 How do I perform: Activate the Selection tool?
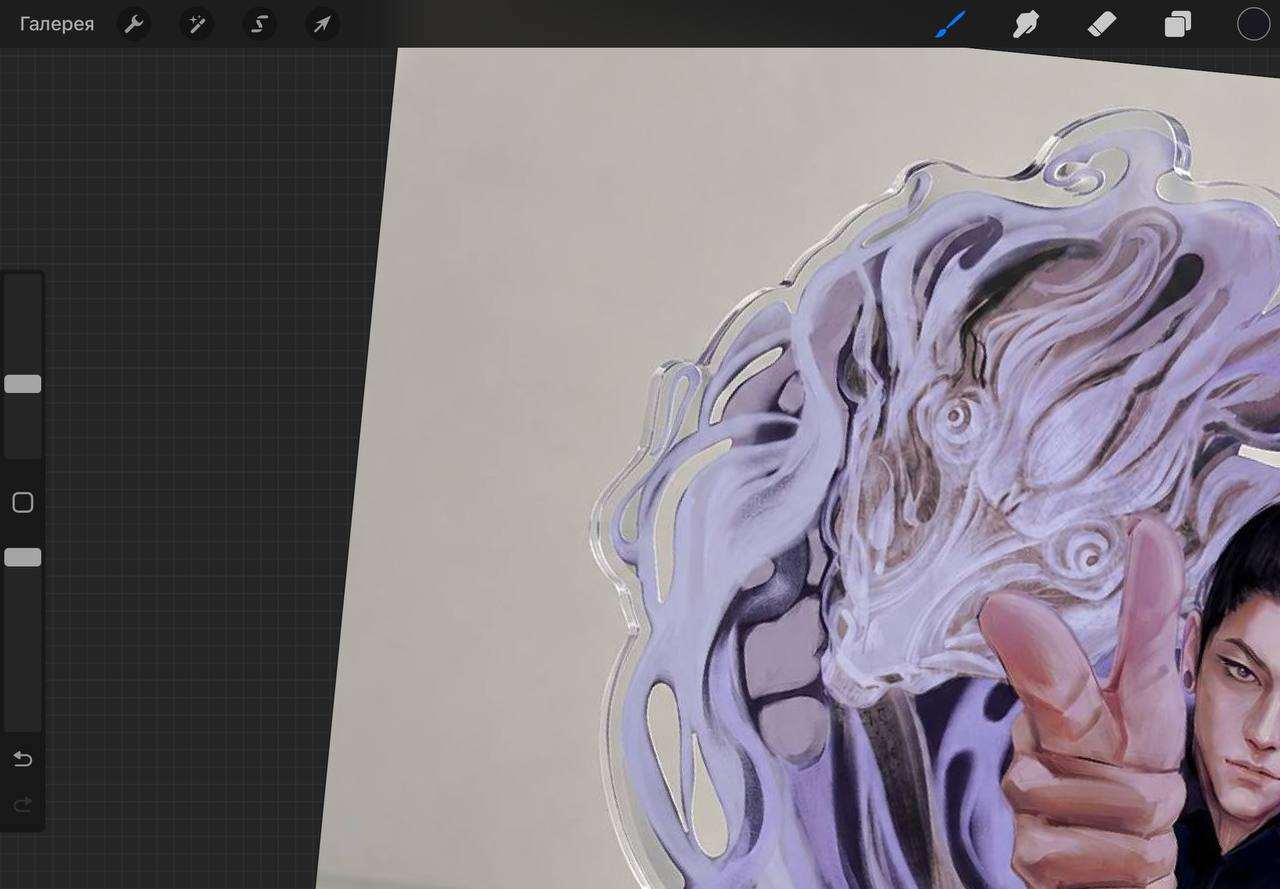point(259,24)
